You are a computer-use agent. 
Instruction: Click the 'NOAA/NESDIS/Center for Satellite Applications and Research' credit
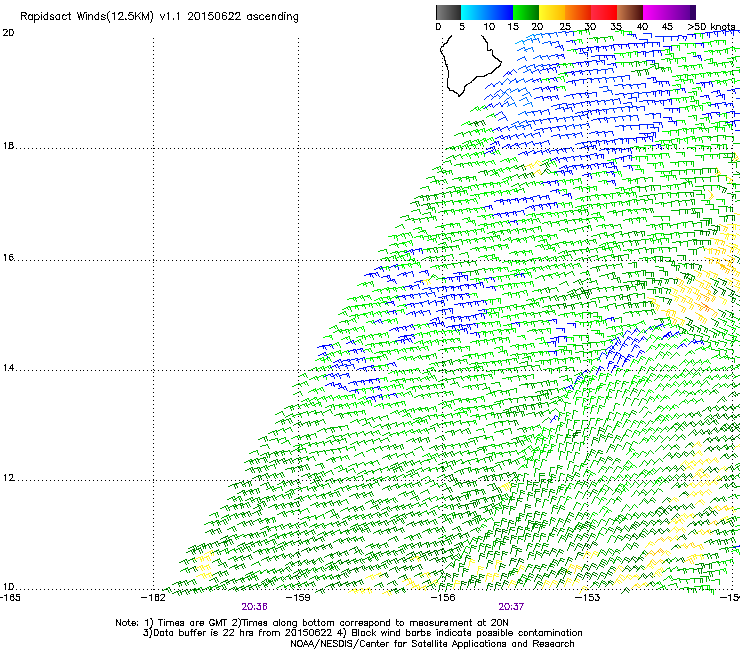(432, 644)
